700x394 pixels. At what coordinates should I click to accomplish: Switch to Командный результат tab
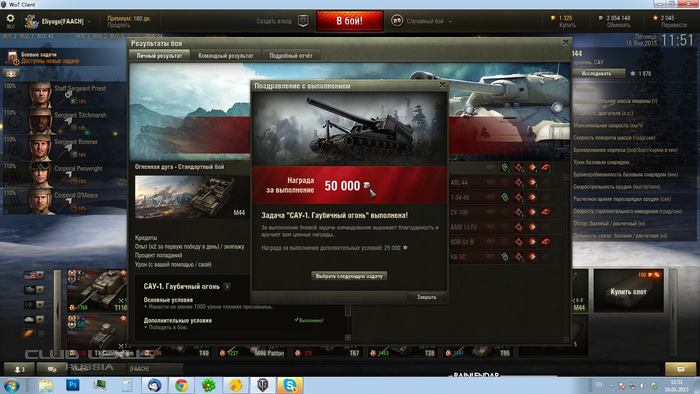coord(226,56)
